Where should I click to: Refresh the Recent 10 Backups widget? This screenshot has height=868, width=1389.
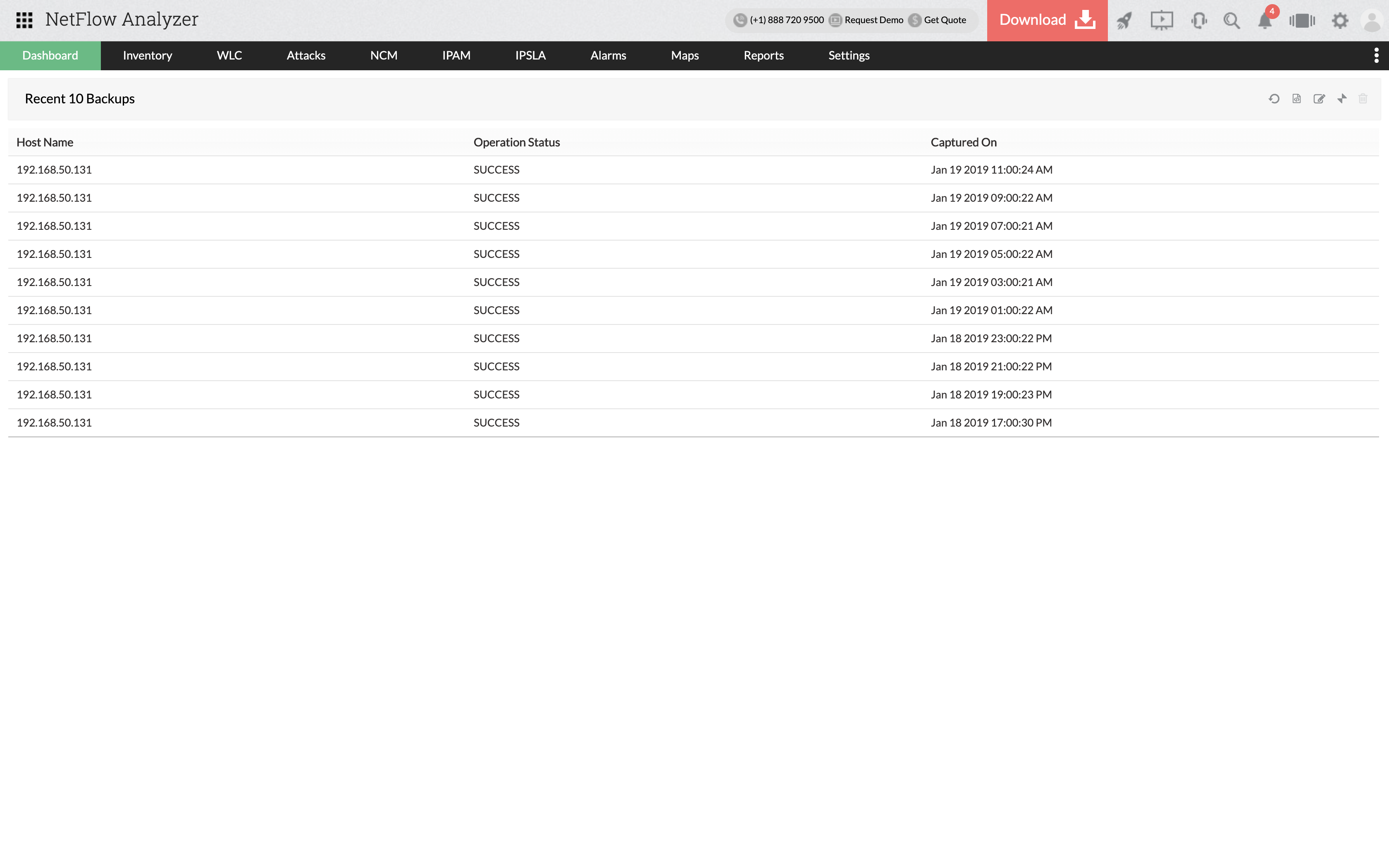coord(1274,99)
